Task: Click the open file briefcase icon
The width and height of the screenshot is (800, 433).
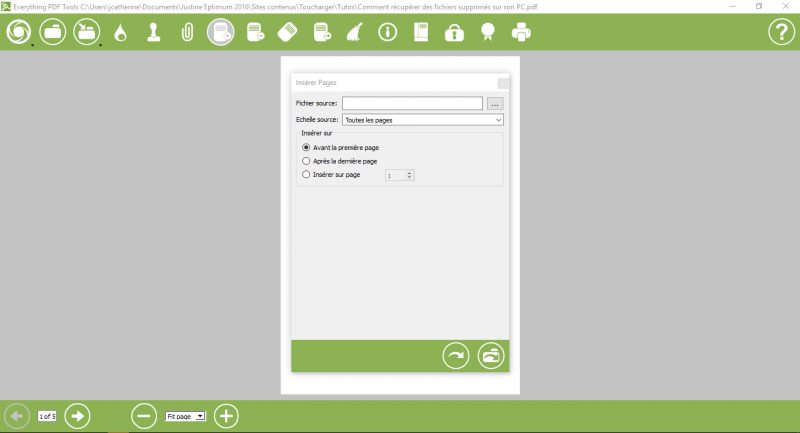Action: point(53,32)
